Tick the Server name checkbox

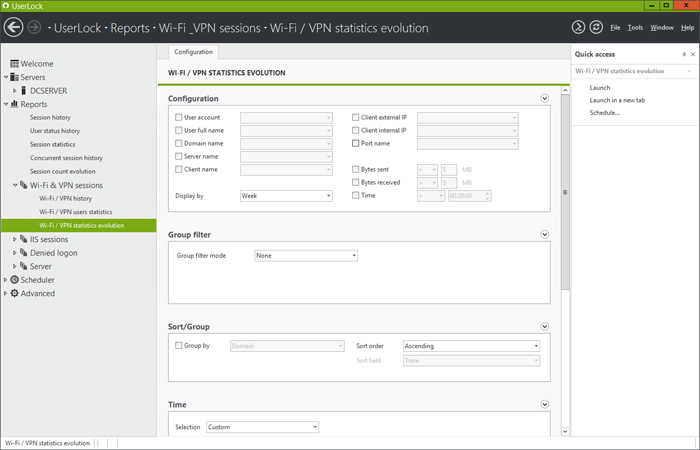tap(179, 156)
